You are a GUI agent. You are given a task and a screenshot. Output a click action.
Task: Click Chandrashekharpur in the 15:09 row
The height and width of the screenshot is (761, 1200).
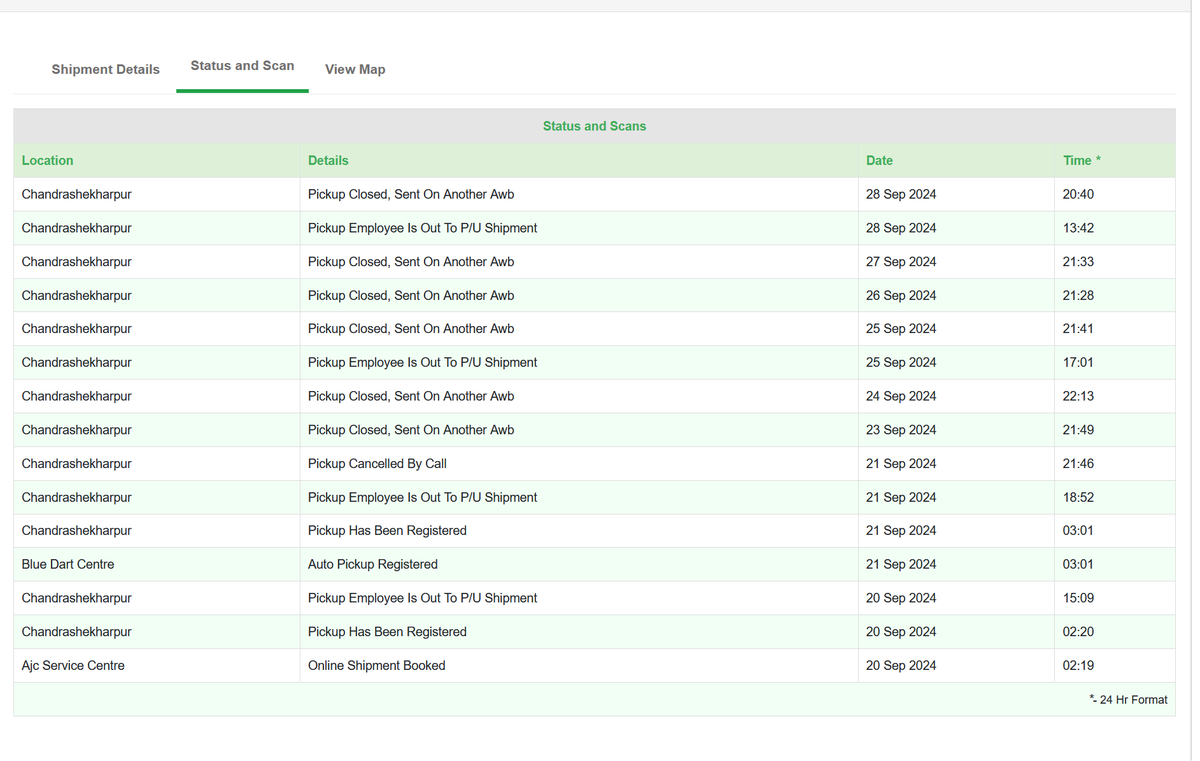pyautogui.click(x=76, y=598)
